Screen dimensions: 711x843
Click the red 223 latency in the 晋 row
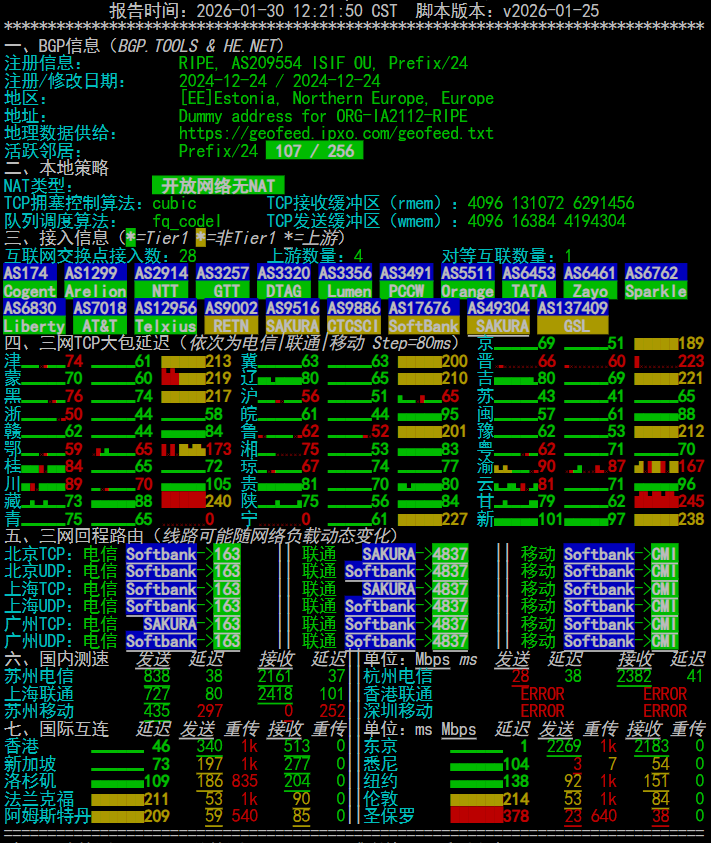coord(691,361)
